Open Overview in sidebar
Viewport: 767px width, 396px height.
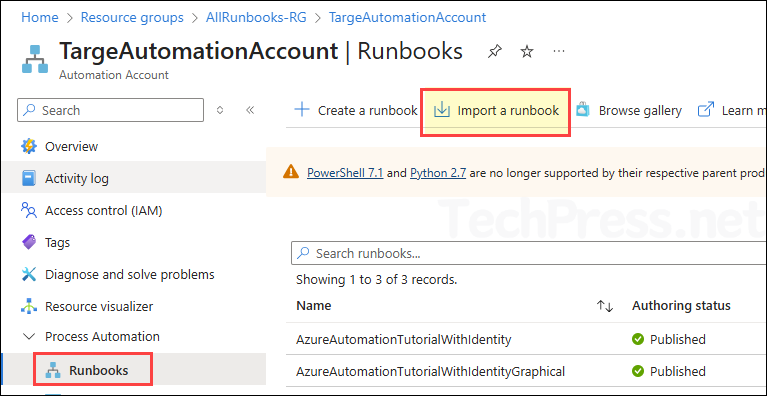pos(71,146)
